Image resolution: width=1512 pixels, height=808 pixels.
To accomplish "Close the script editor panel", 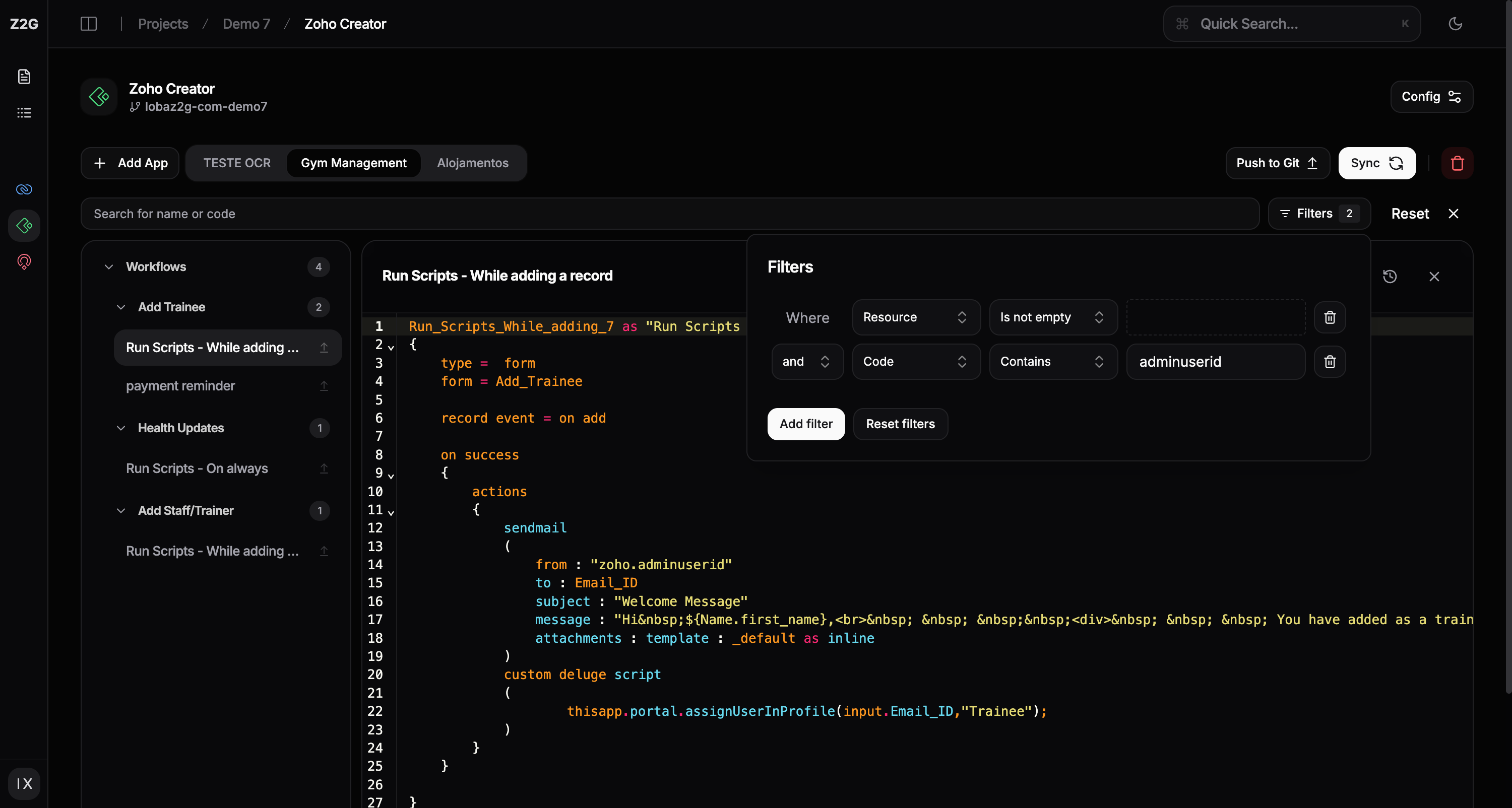I will point(1434,277).
